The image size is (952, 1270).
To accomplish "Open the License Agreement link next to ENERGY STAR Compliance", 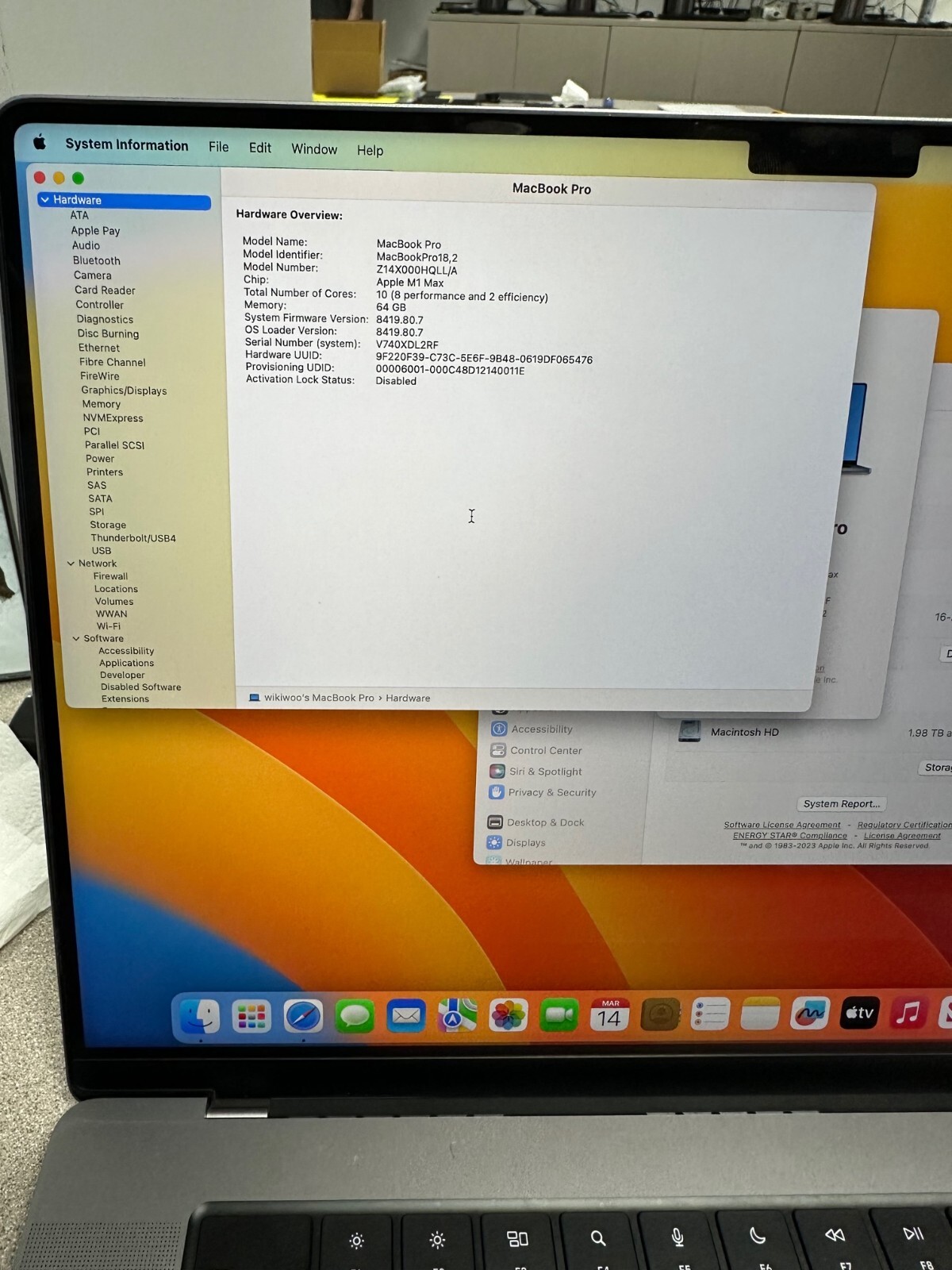I will click(902, 835).
